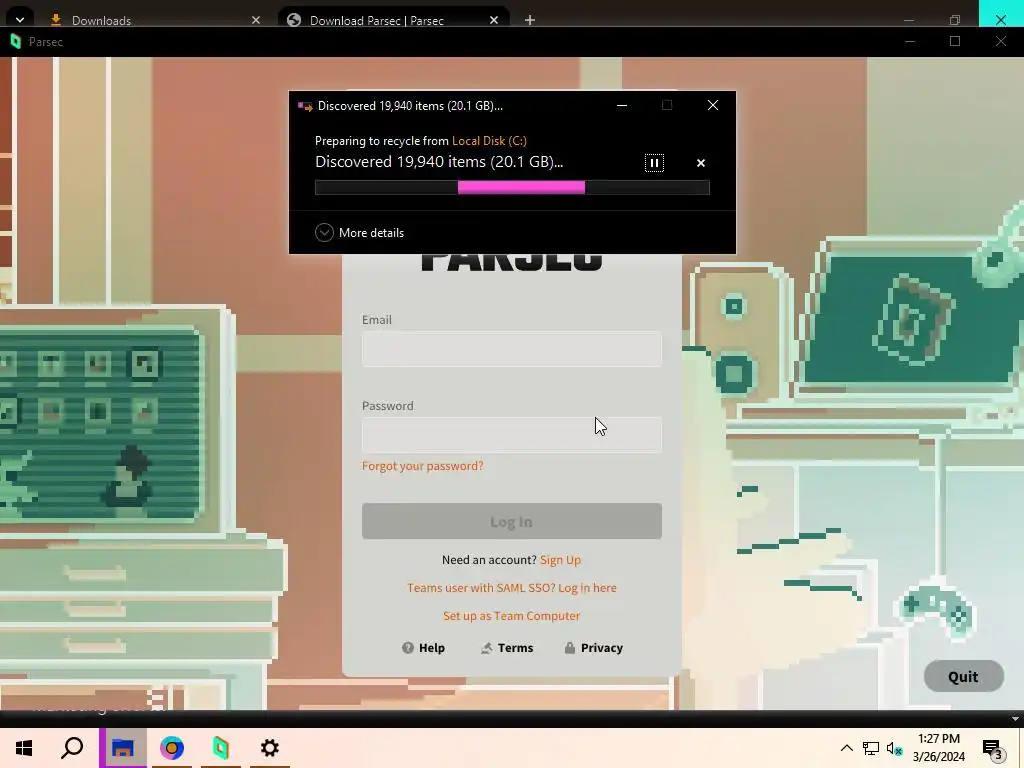Open Windows taskbar search
This screenshot has width=1024, height=768.
point(72,748)
